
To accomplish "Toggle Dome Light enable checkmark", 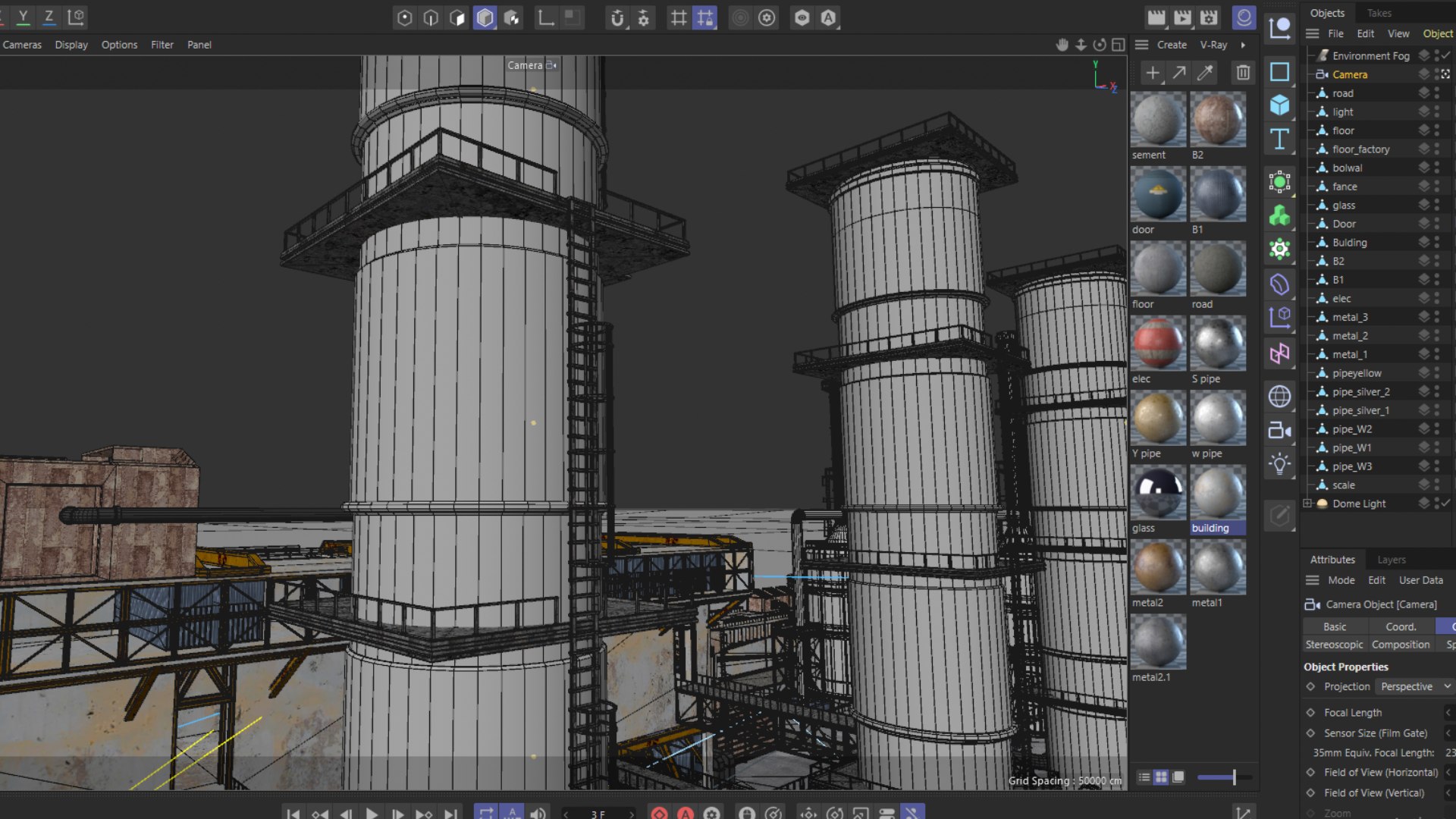I will (1446, 504).
